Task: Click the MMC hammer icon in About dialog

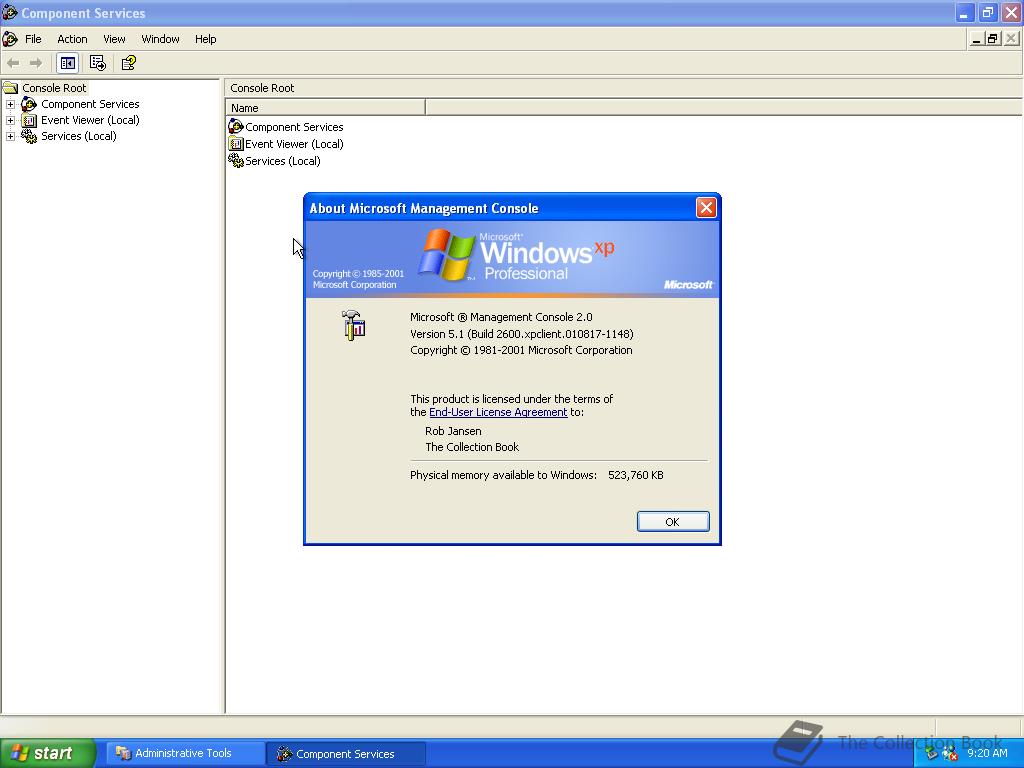Action: point(353,325)
